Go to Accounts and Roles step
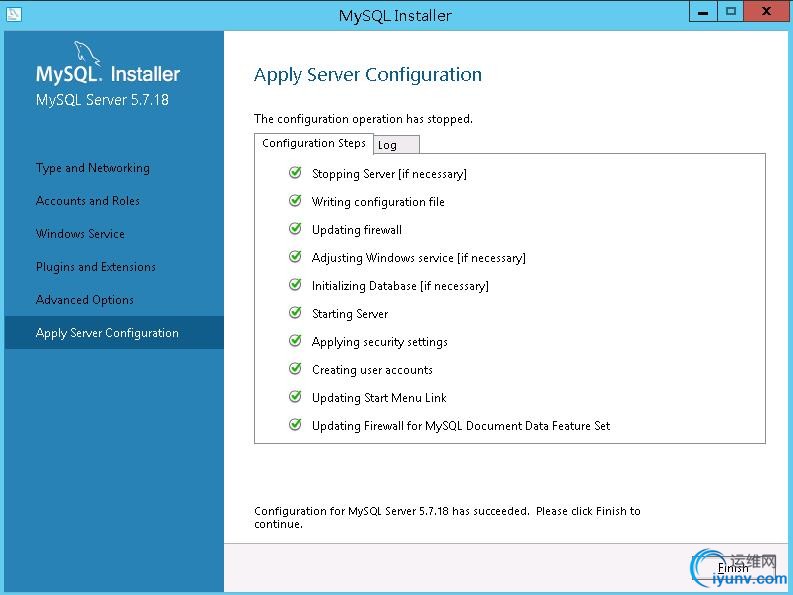This screenshot has width=793, height=595. coord(88,201)
